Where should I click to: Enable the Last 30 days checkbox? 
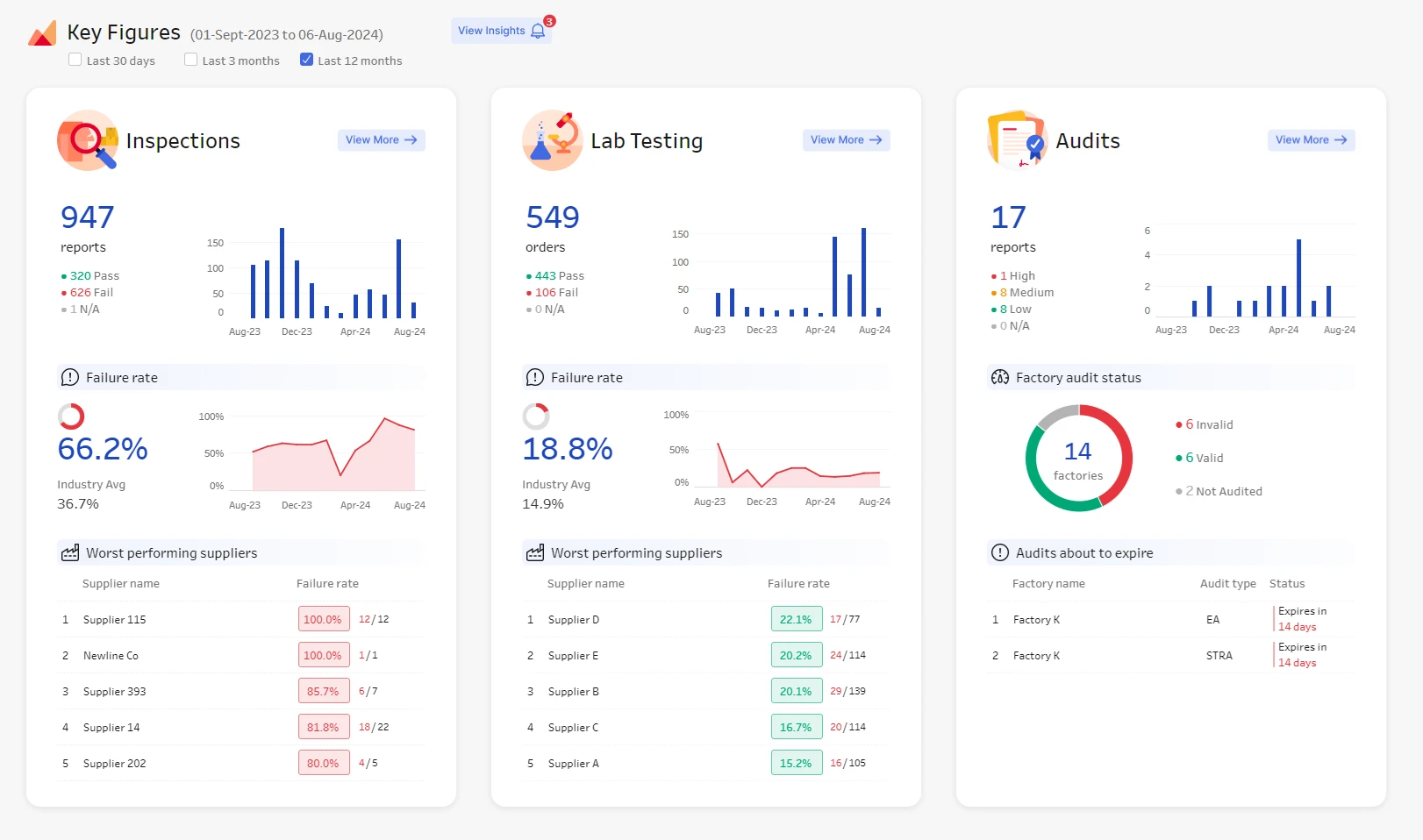75,60
